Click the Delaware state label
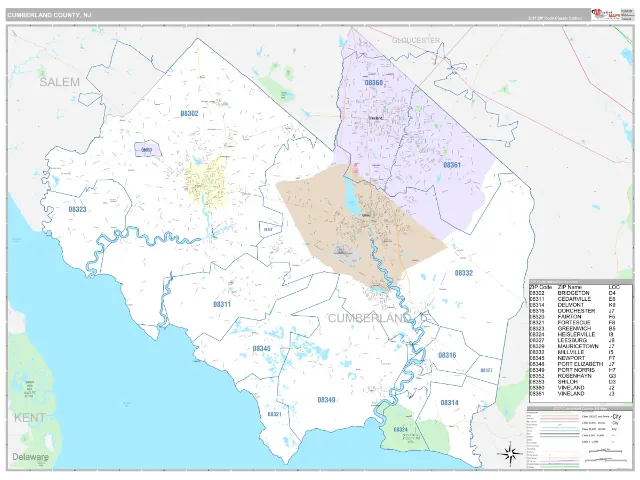The image size is (640, 480). point(31,457)
